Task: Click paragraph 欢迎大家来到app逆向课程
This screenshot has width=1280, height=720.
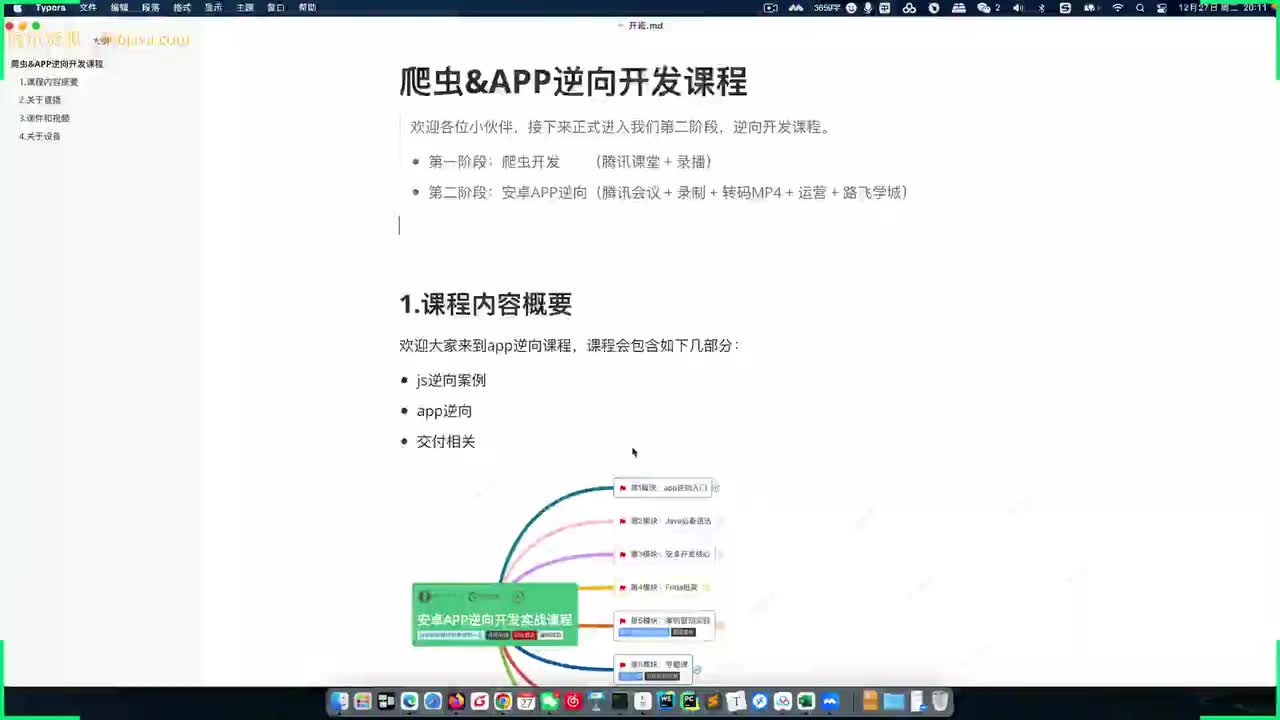Action: coord(568,345)
